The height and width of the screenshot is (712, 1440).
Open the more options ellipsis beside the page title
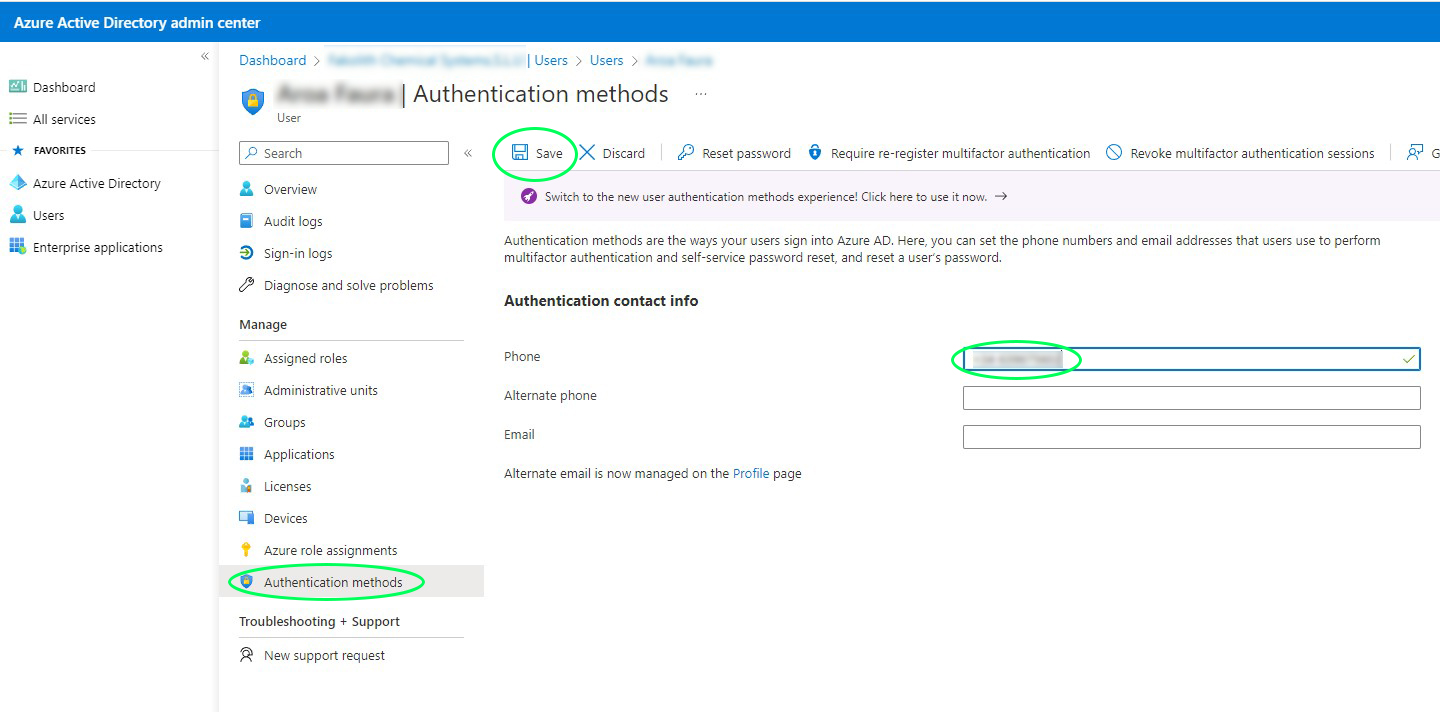tap(701, 94)
